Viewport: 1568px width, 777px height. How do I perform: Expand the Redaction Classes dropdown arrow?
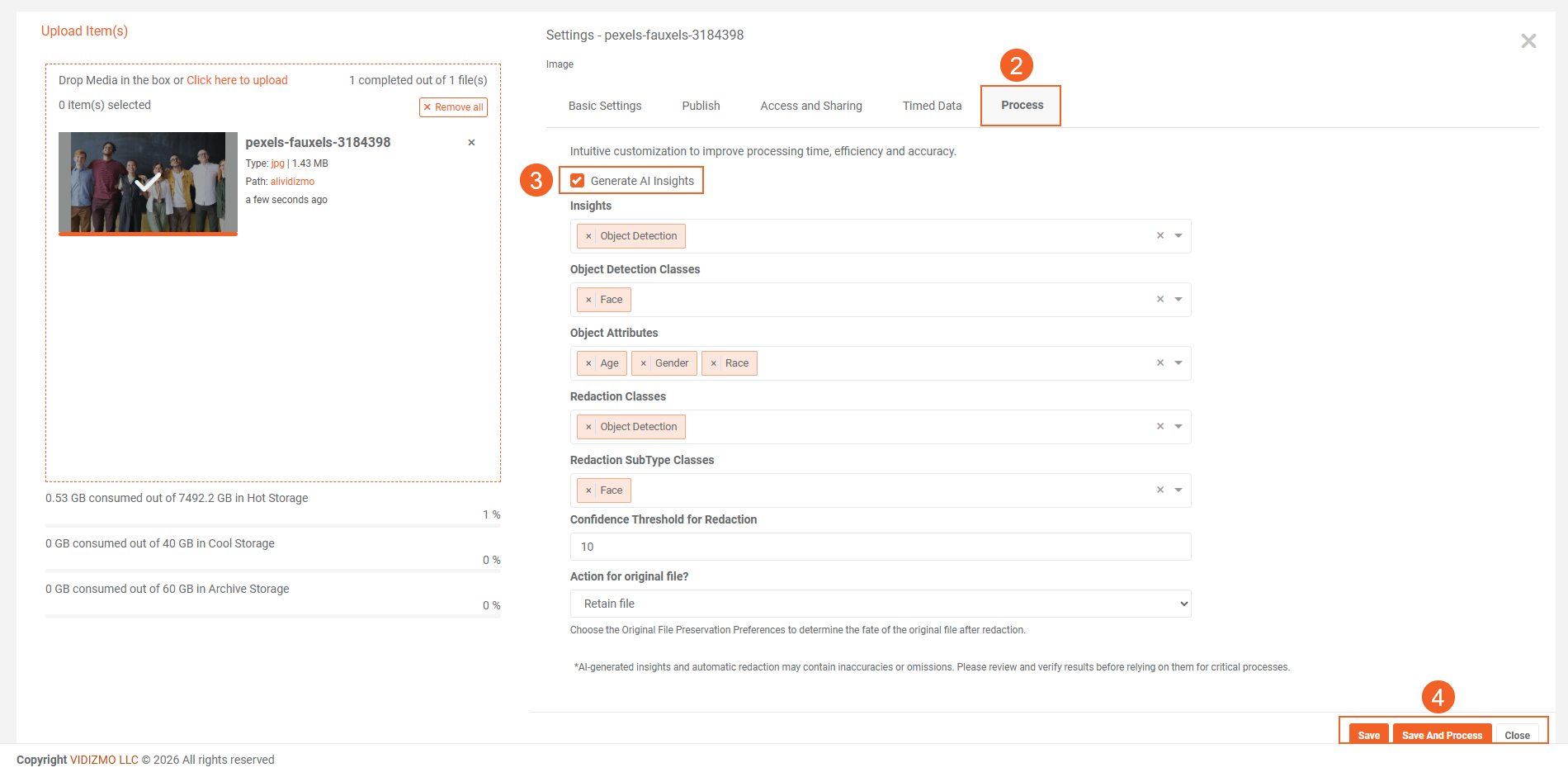pyautogui.click(x=1178, y=427)
